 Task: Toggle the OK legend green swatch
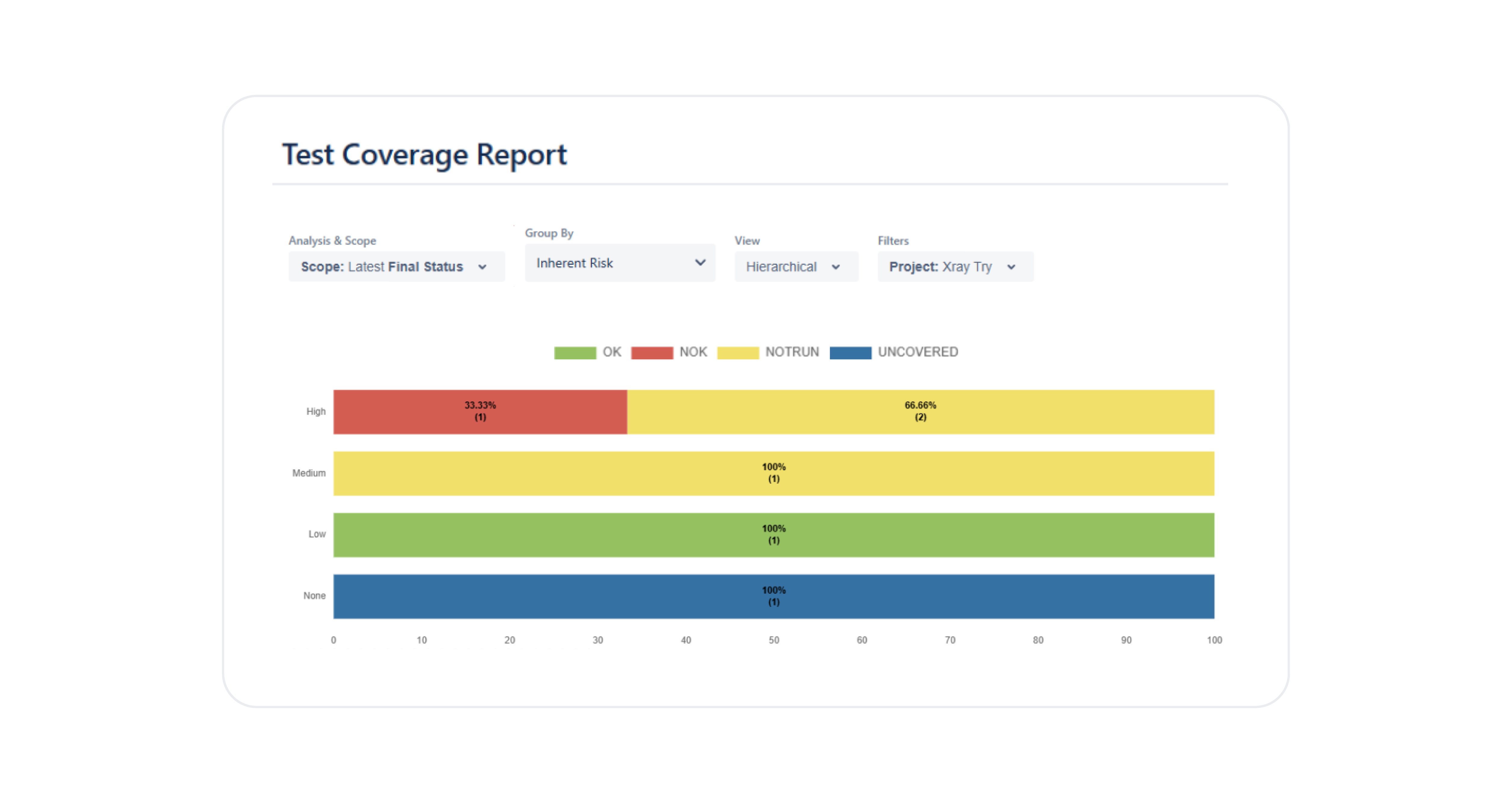(575, 352)
